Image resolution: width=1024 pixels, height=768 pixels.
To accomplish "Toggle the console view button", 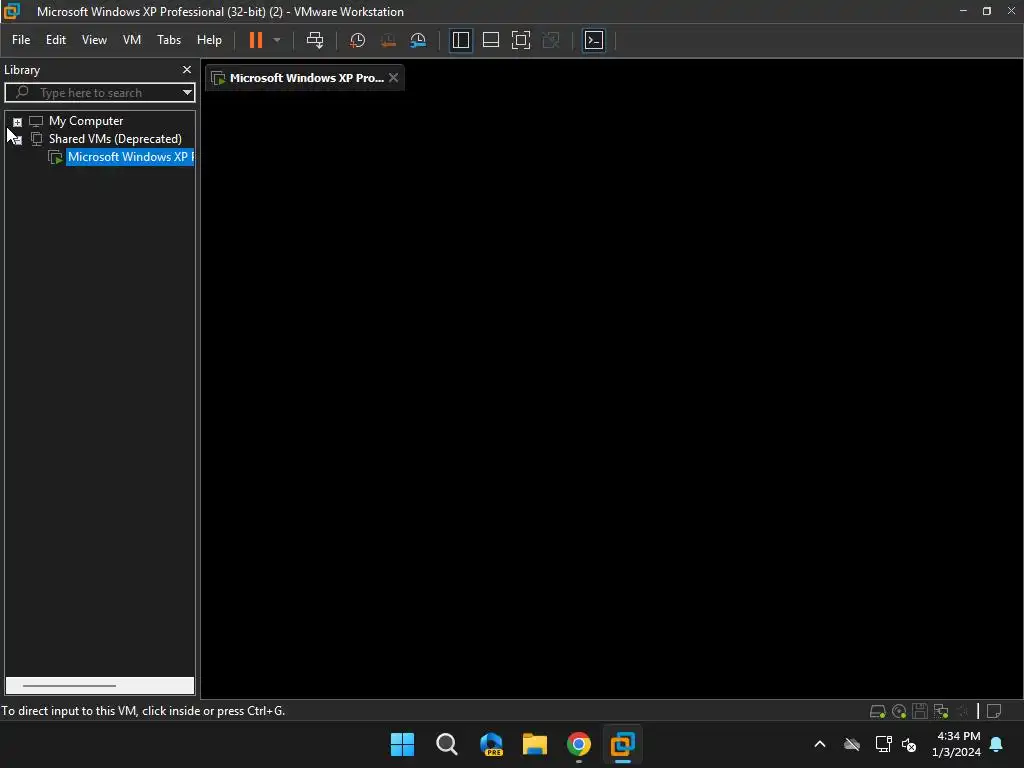I will pyautogui.click(x=594, y=40).
